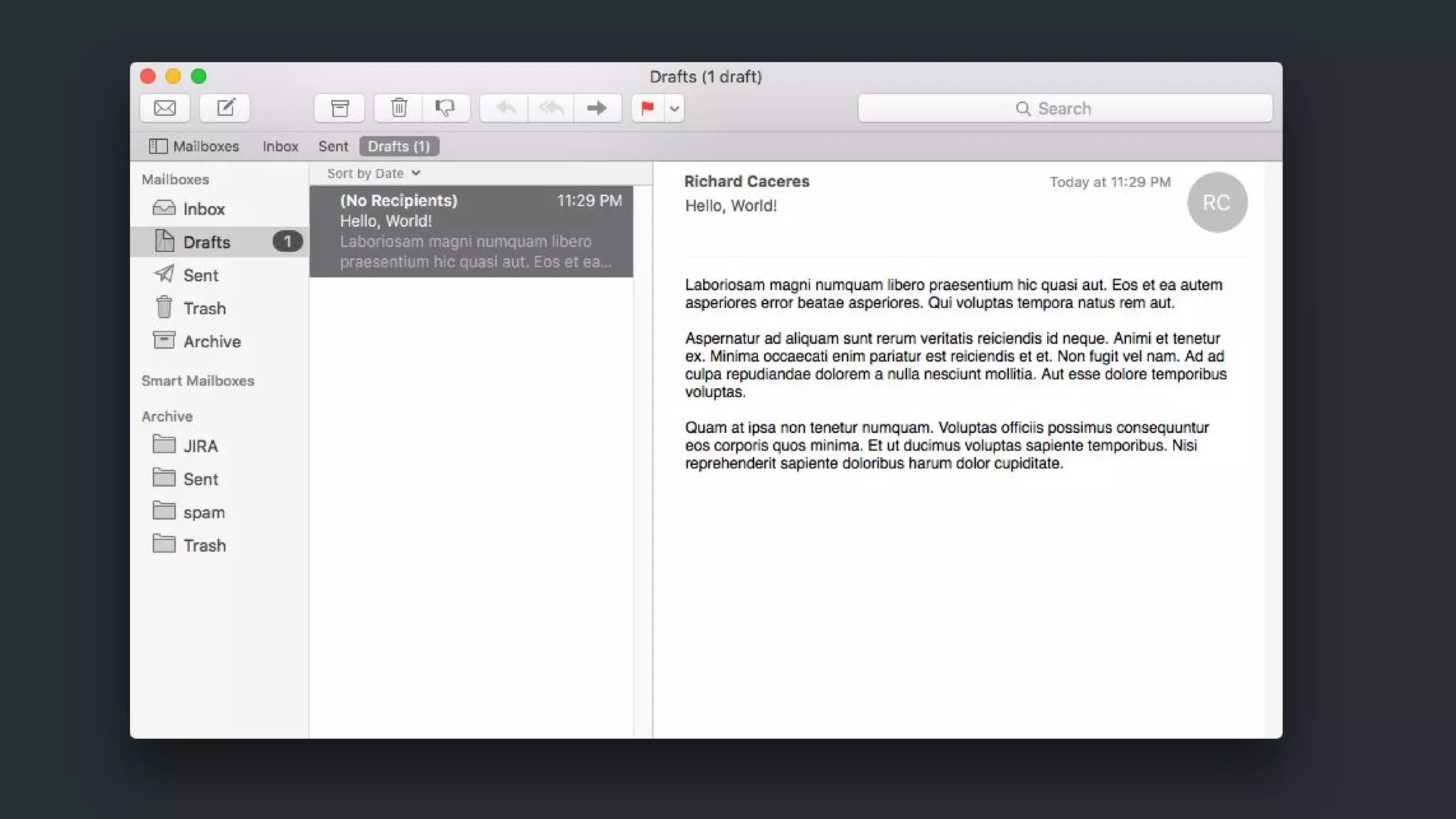Image resolution: width=1456 pixels, height=819 pixels.
Task: Select the Hello, World! draft message
Action: [471, 231]
